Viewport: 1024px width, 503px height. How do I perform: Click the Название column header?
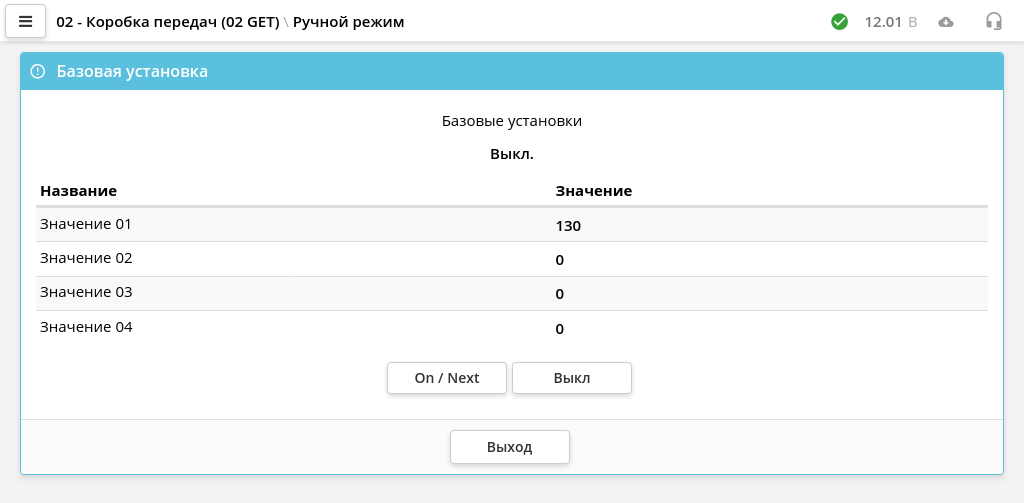click(x=78, y=191)
